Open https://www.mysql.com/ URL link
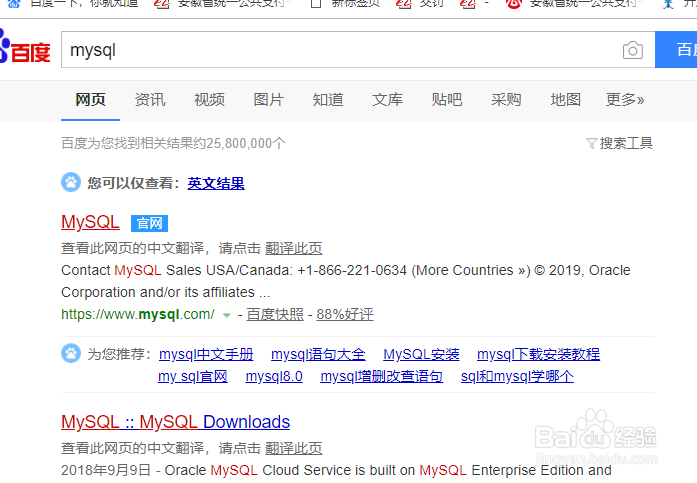697x483 pixels. click(138, 315)
